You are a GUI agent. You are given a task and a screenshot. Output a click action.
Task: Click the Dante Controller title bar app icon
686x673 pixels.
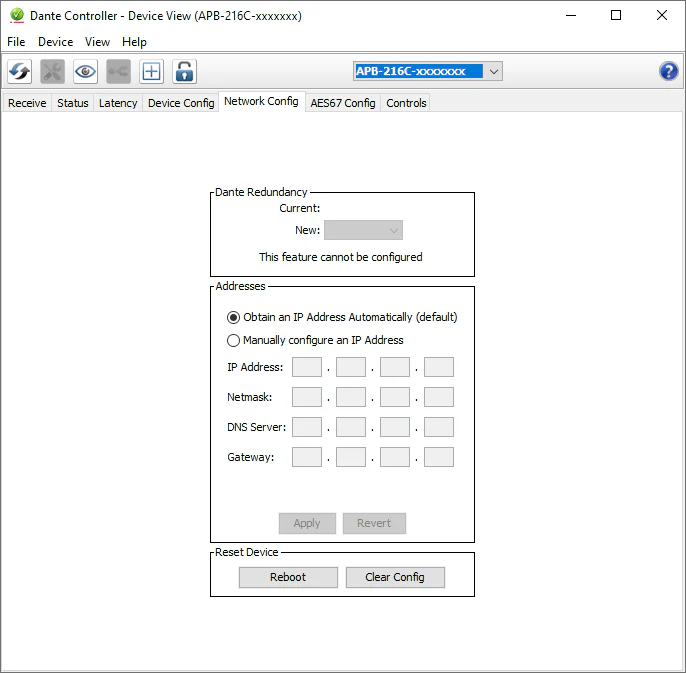click(17, 16)
